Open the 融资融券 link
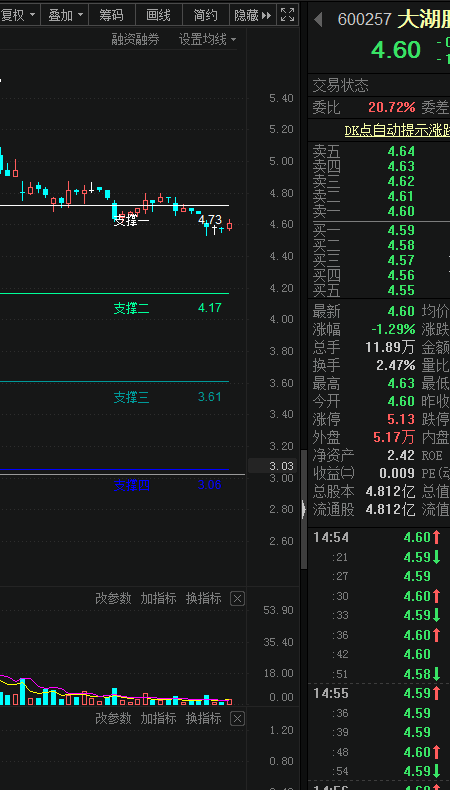 (x=136, y=39)
